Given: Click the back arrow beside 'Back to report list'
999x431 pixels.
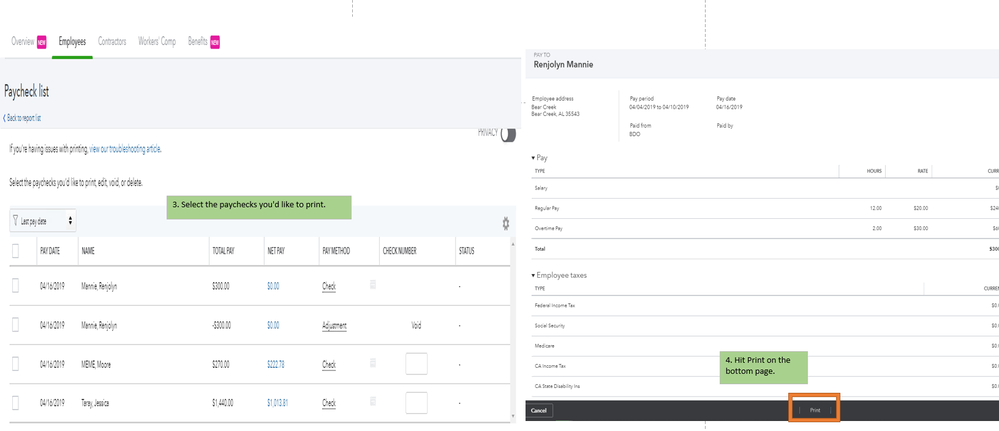Looking at the screenshot, I should [x=6, y=117].
